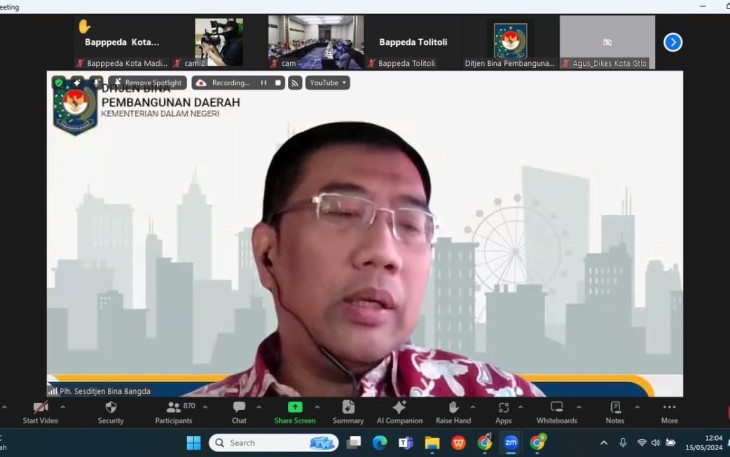This screenshot has height=457, width=730.
Task: Click the microphone-in-use icon beside Remove Spotlight
Action: click(96, 83)
